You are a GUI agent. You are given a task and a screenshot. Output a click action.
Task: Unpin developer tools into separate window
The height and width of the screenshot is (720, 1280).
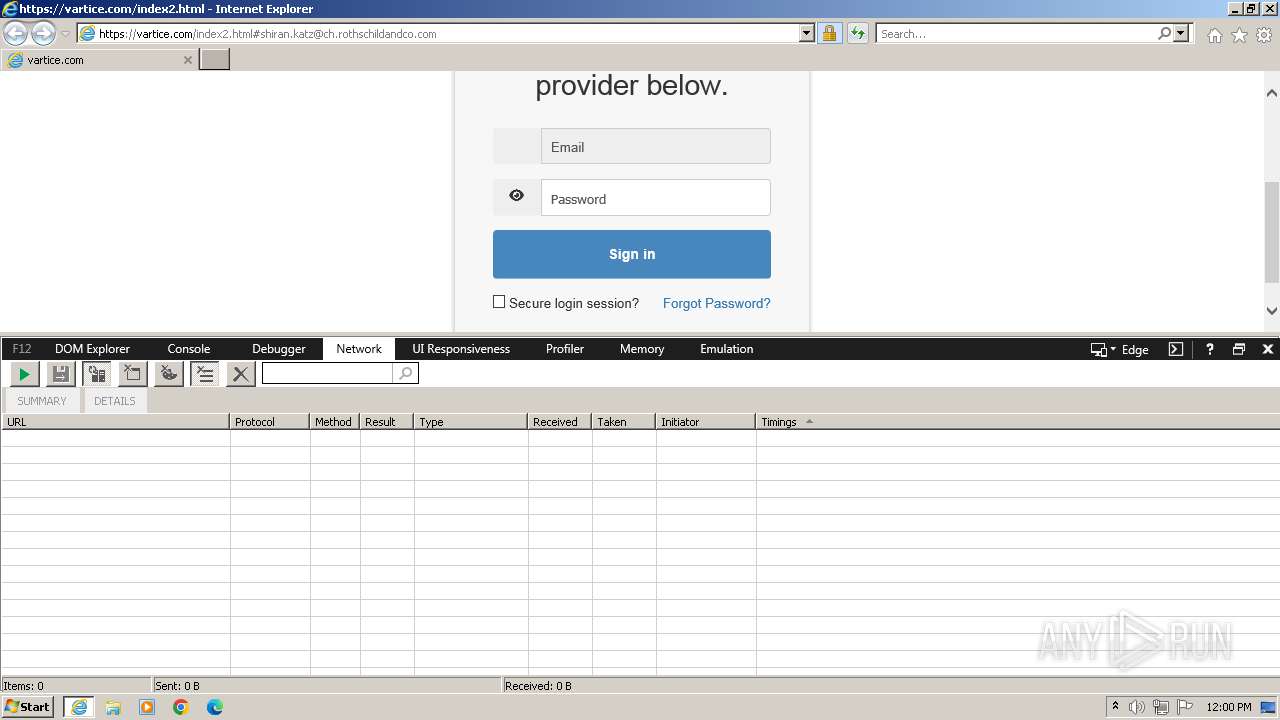pyautogui.click(x=1239, y=349)
